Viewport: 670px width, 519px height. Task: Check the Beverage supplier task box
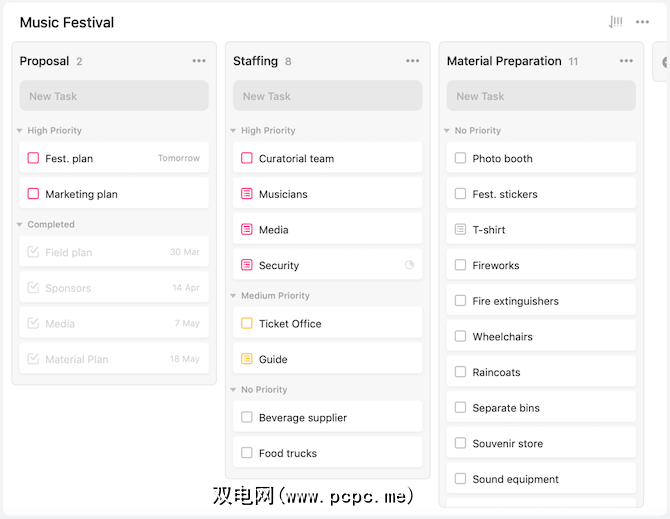point(247,417)
